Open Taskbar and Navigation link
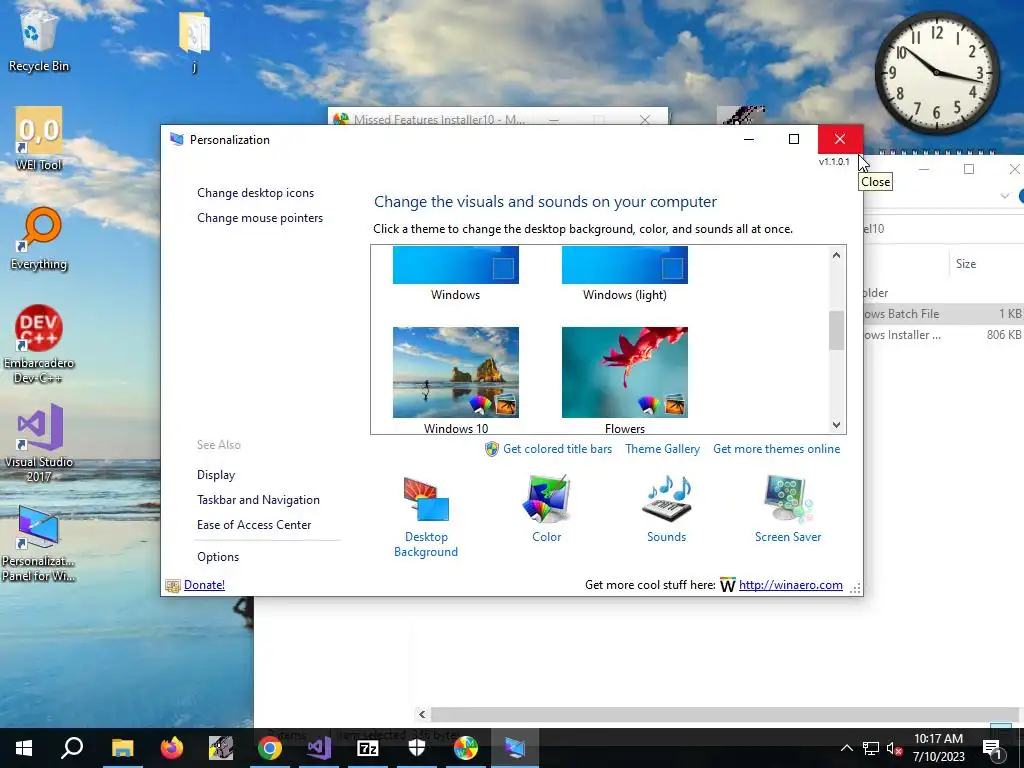This screenshot has height=768, width=1024. (x=259, y=500)
